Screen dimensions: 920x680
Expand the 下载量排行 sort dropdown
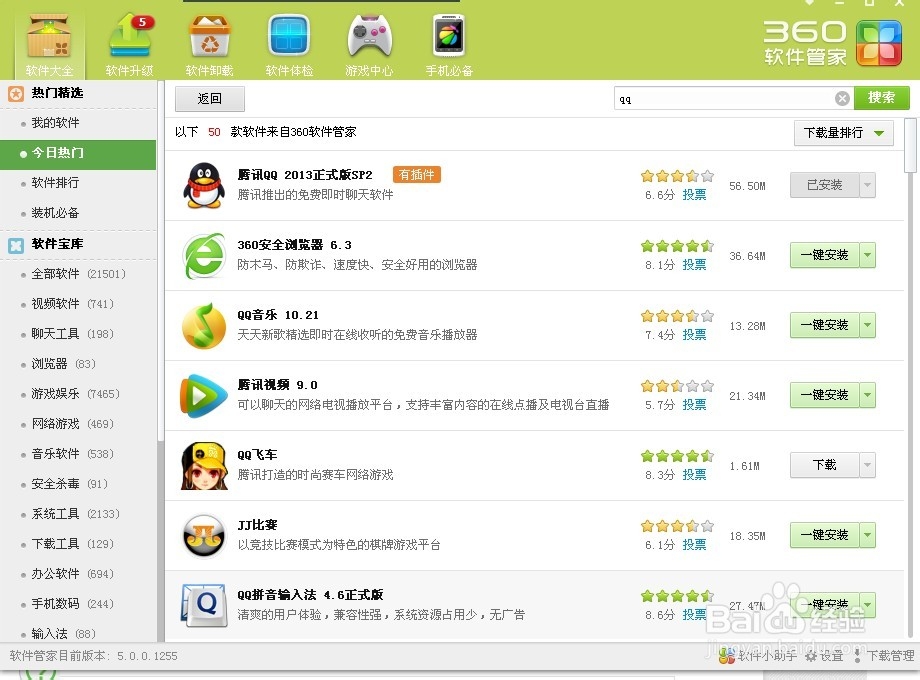(x=844, y=133)
